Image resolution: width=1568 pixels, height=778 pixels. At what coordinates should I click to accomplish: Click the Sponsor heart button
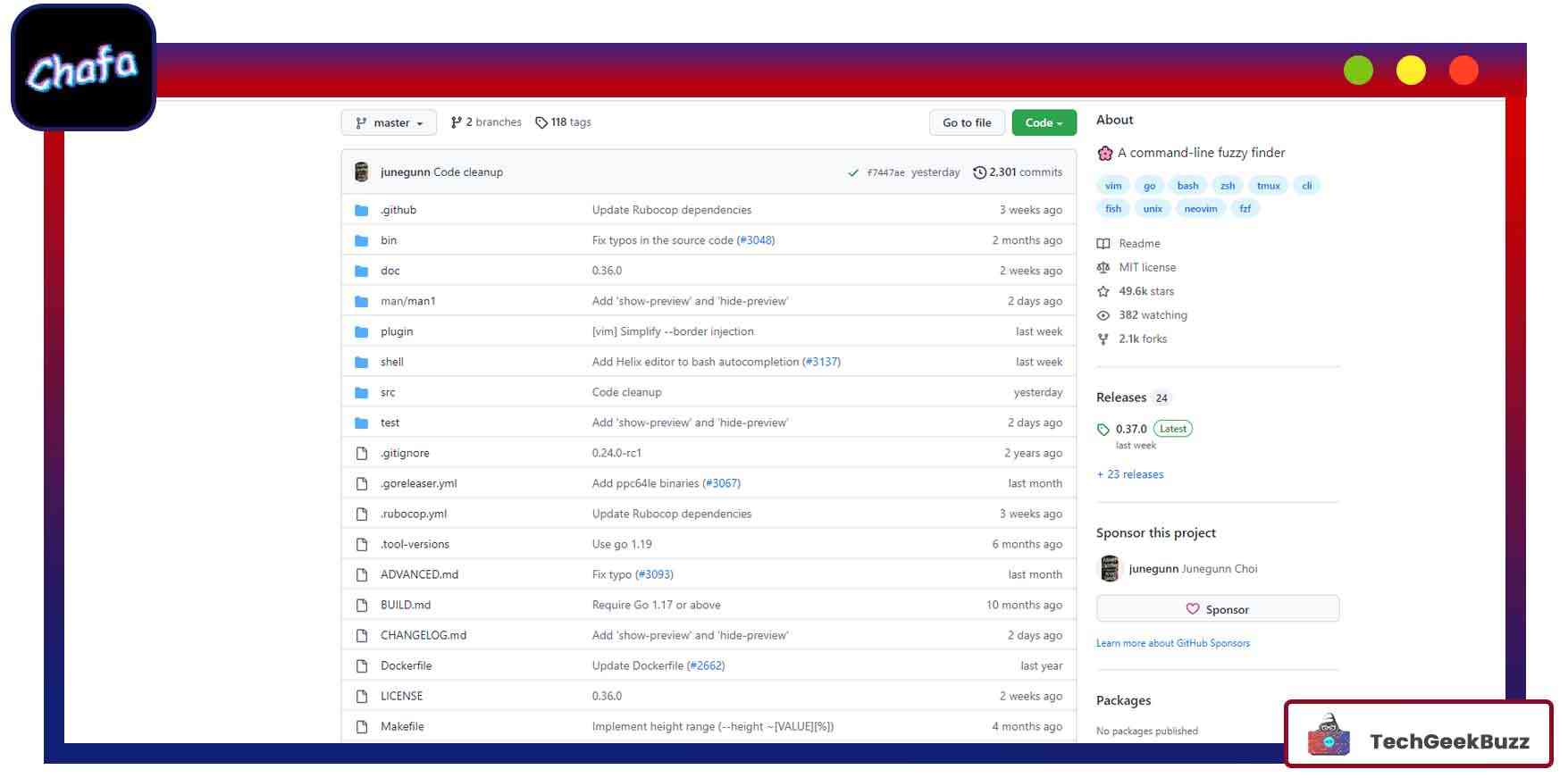pos(1217,609)
